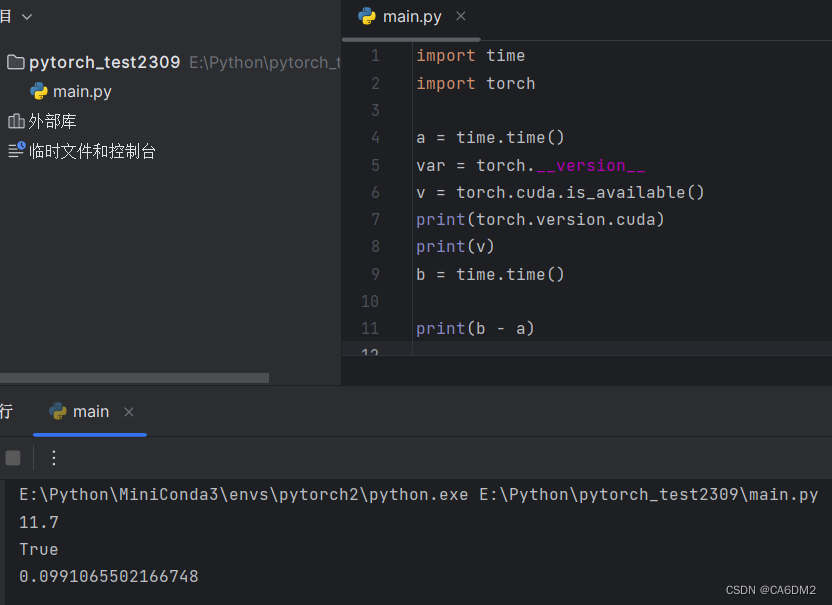The width and height of the screenshot is (832, 605).
Task: Open 临时文件和控制台 scratches node
Action: [x=92, y=151]
